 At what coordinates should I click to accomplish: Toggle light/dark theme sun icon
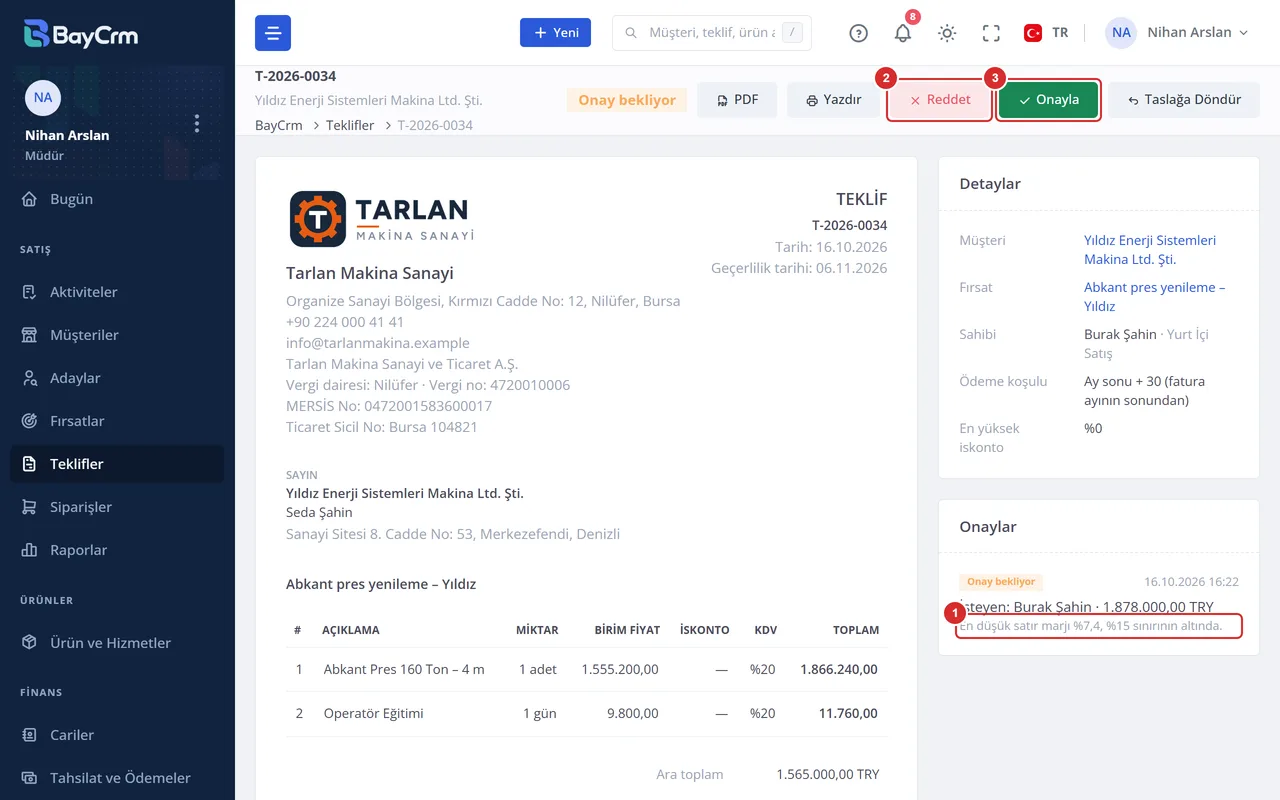coord(947,33)
